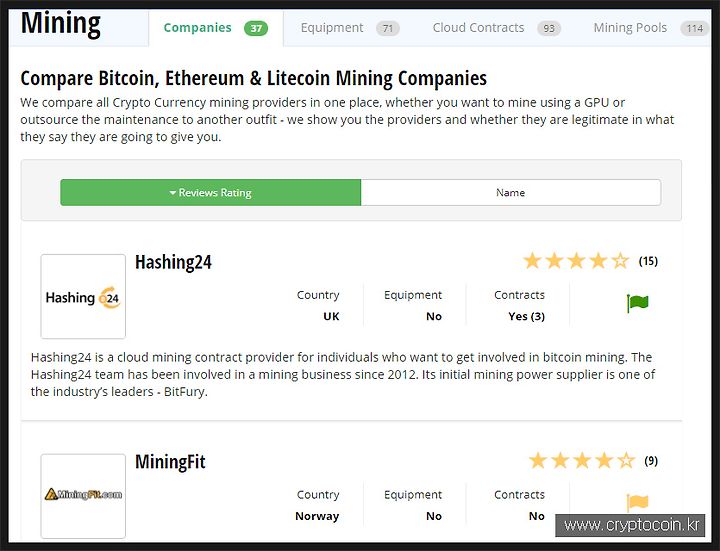Click the MiningFit star rating
The width and height of the screenshot is (720, 551).
tap(581, 461)
